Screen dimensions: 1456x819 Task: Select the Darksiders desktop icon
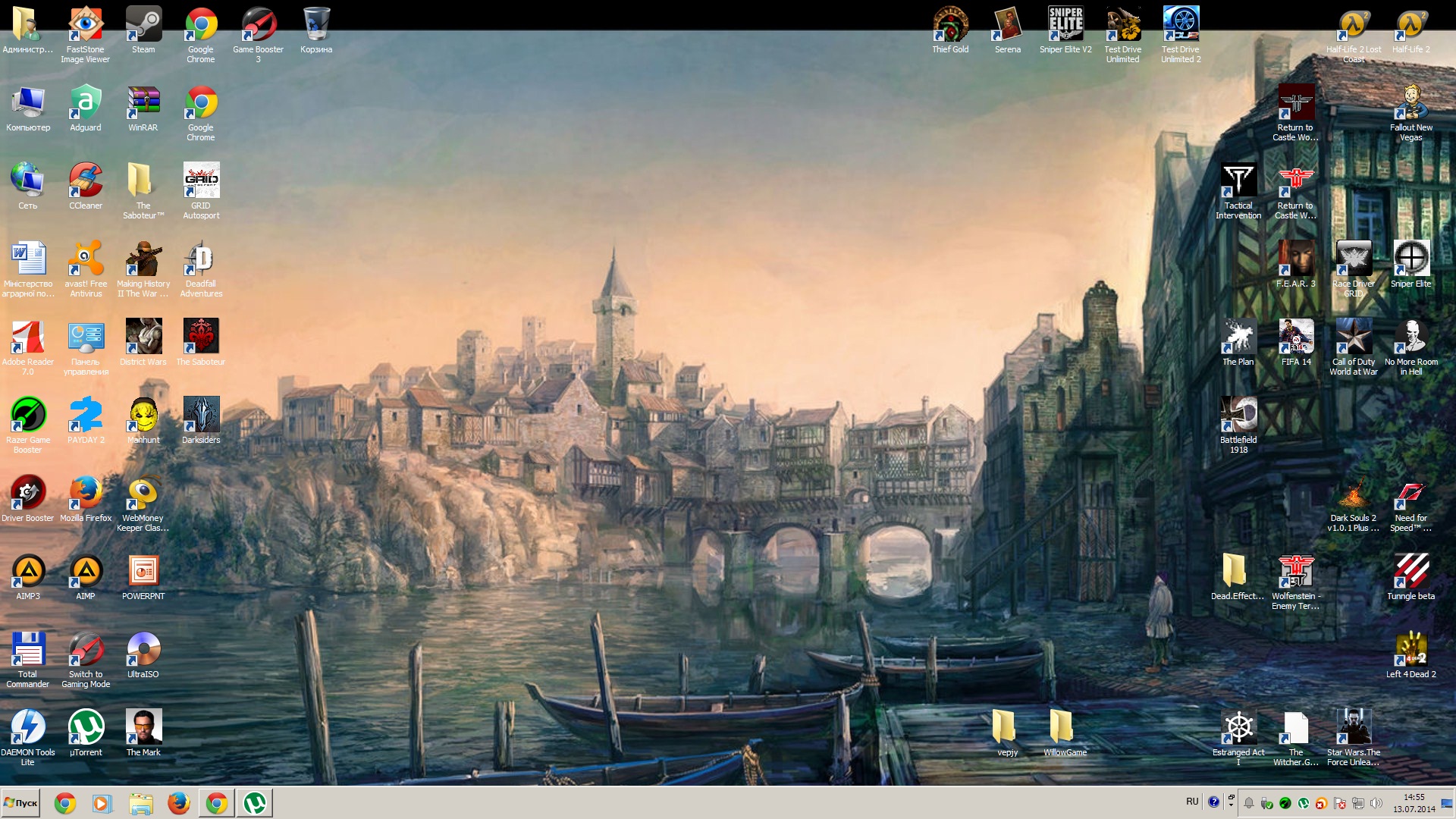click(201, 421)
